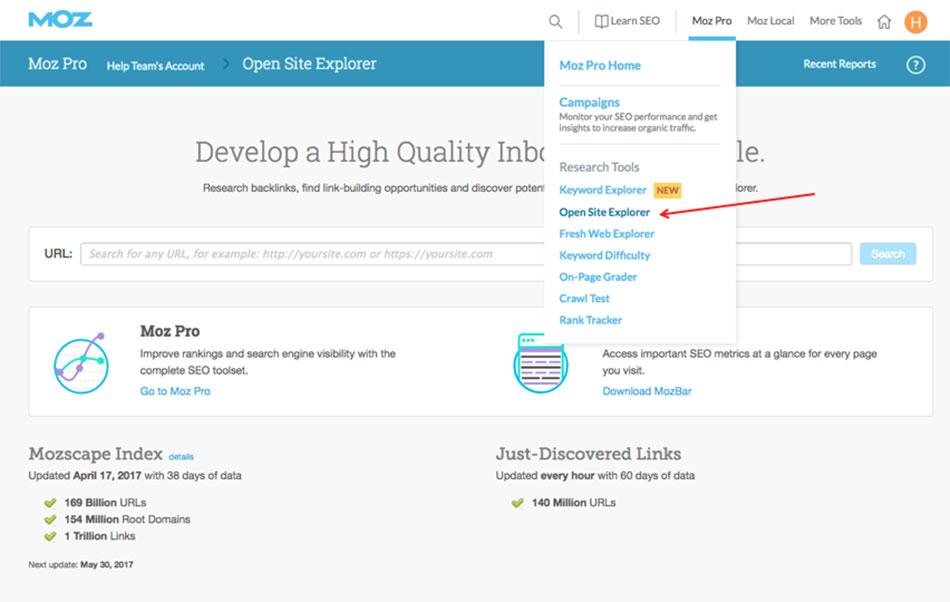
Task: Open the search magnifier icon
Action: click(555, 21)
